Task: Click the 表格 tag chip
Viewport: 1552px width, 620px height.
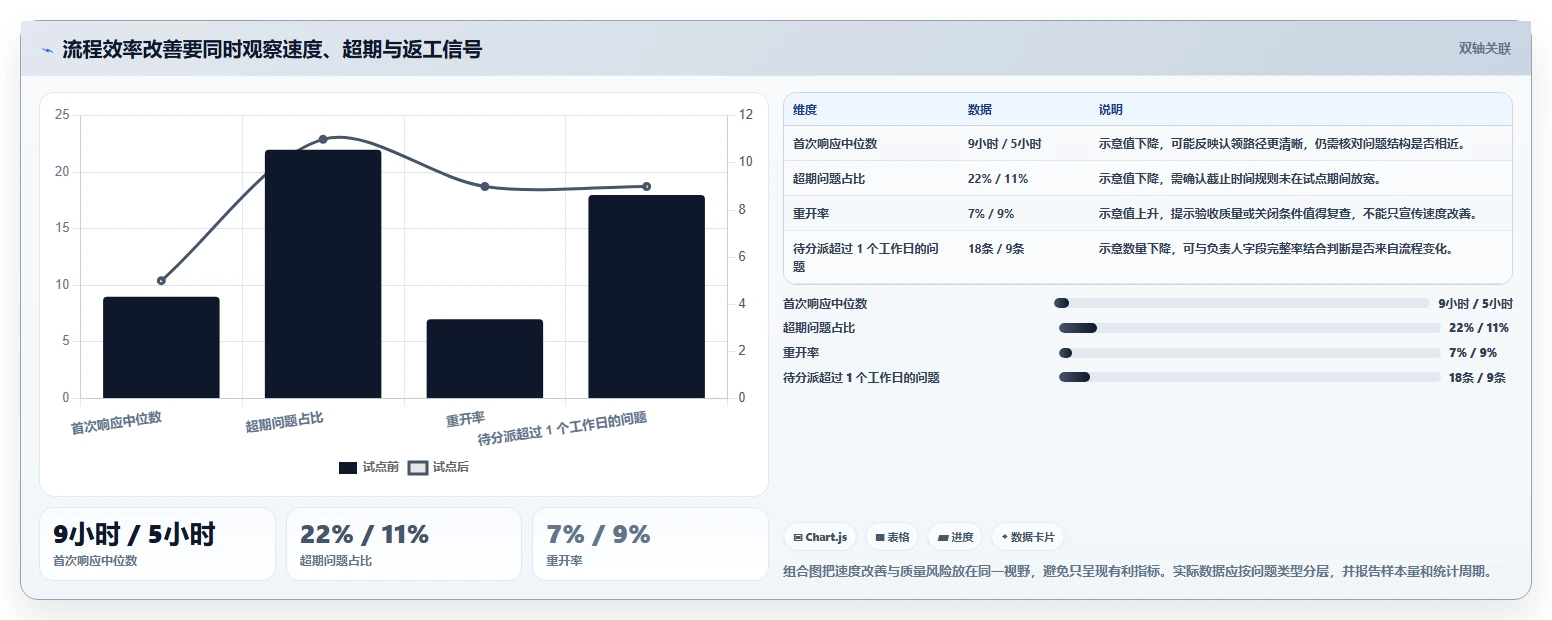Action: (892, 537)
